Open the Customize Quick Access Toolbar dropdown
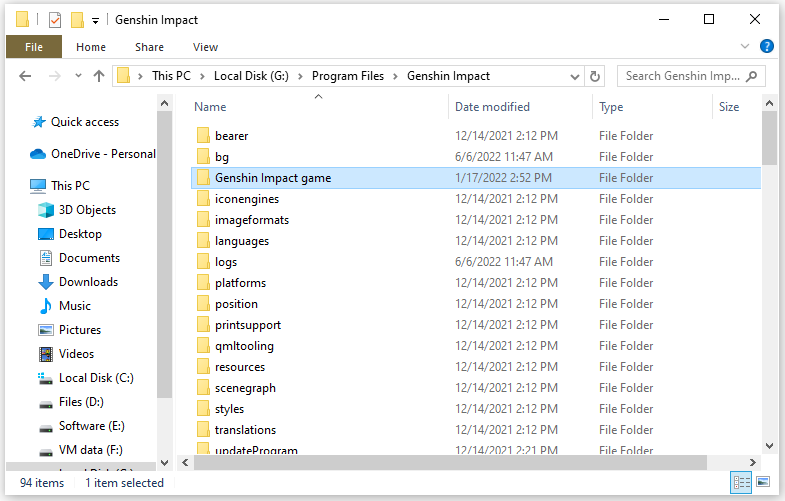 [x=95, y=21]
